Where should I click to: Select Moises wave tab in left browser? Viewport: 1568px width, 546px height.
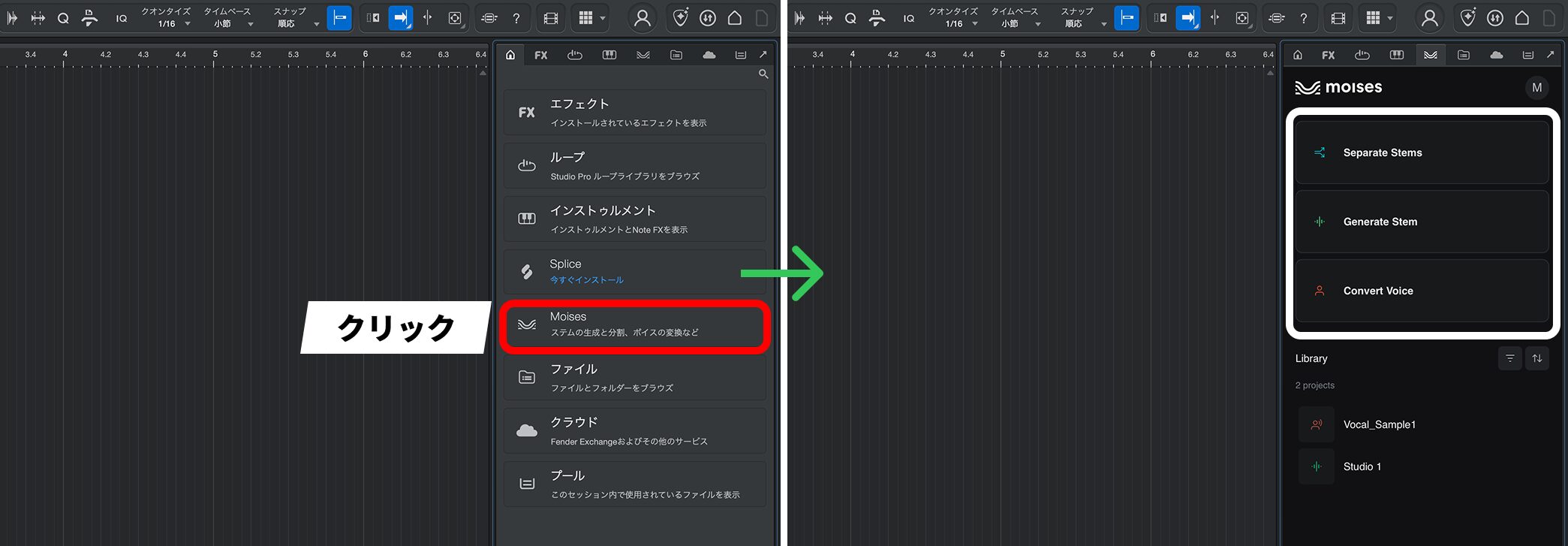[x=643, y=55]
